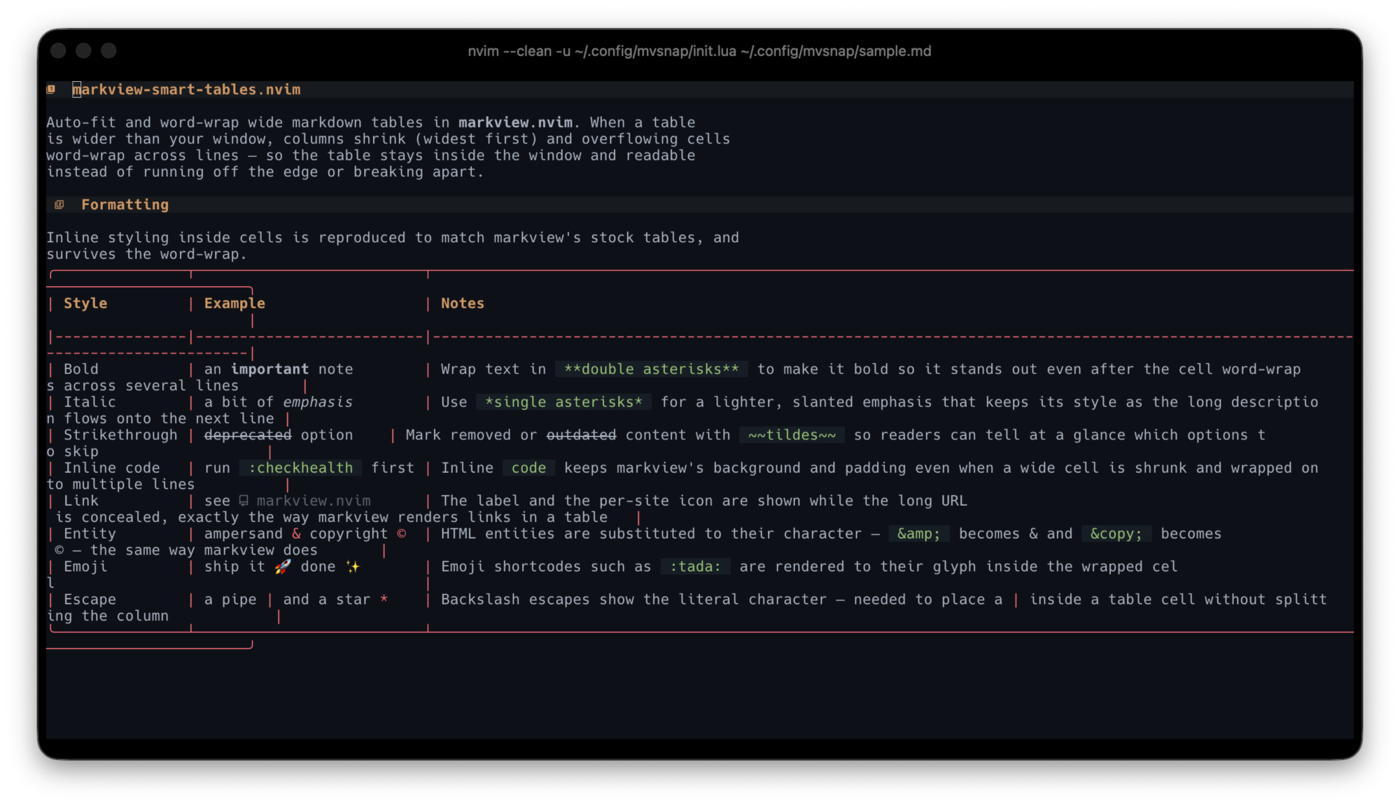Click the link icon before markview.nvim in the Link row

pos(244,501)
